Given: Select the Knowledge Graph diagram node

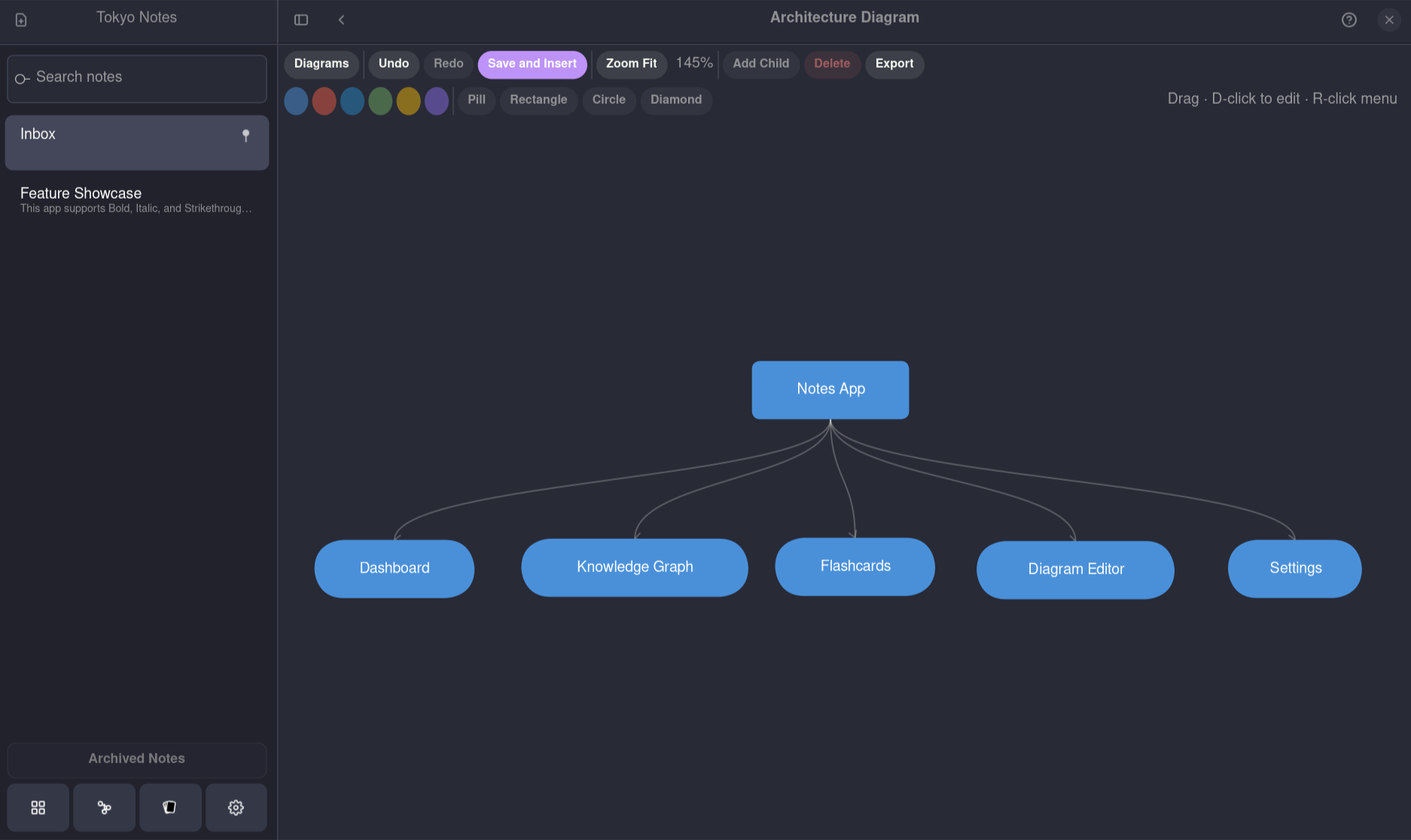Looking at the screenshot, I should pyautogui.click(x=635, y=568).
